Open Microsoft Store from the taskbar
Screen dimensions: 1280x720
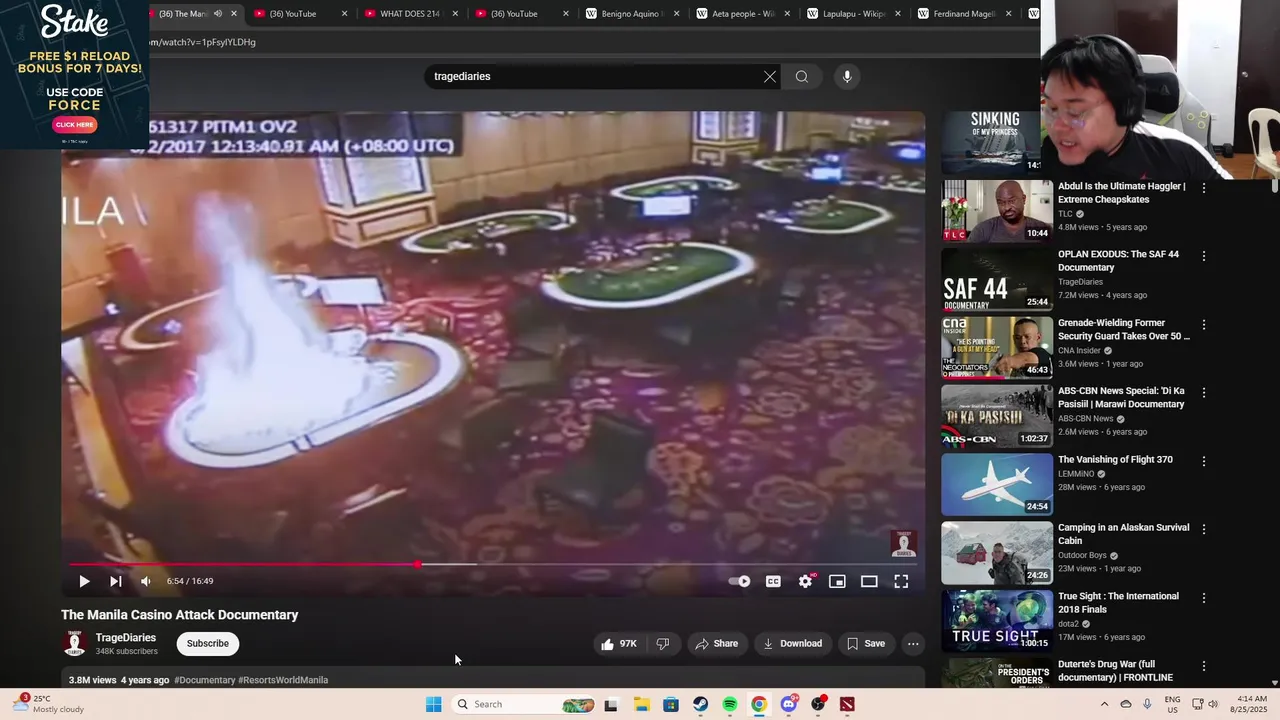coord(671,704)
